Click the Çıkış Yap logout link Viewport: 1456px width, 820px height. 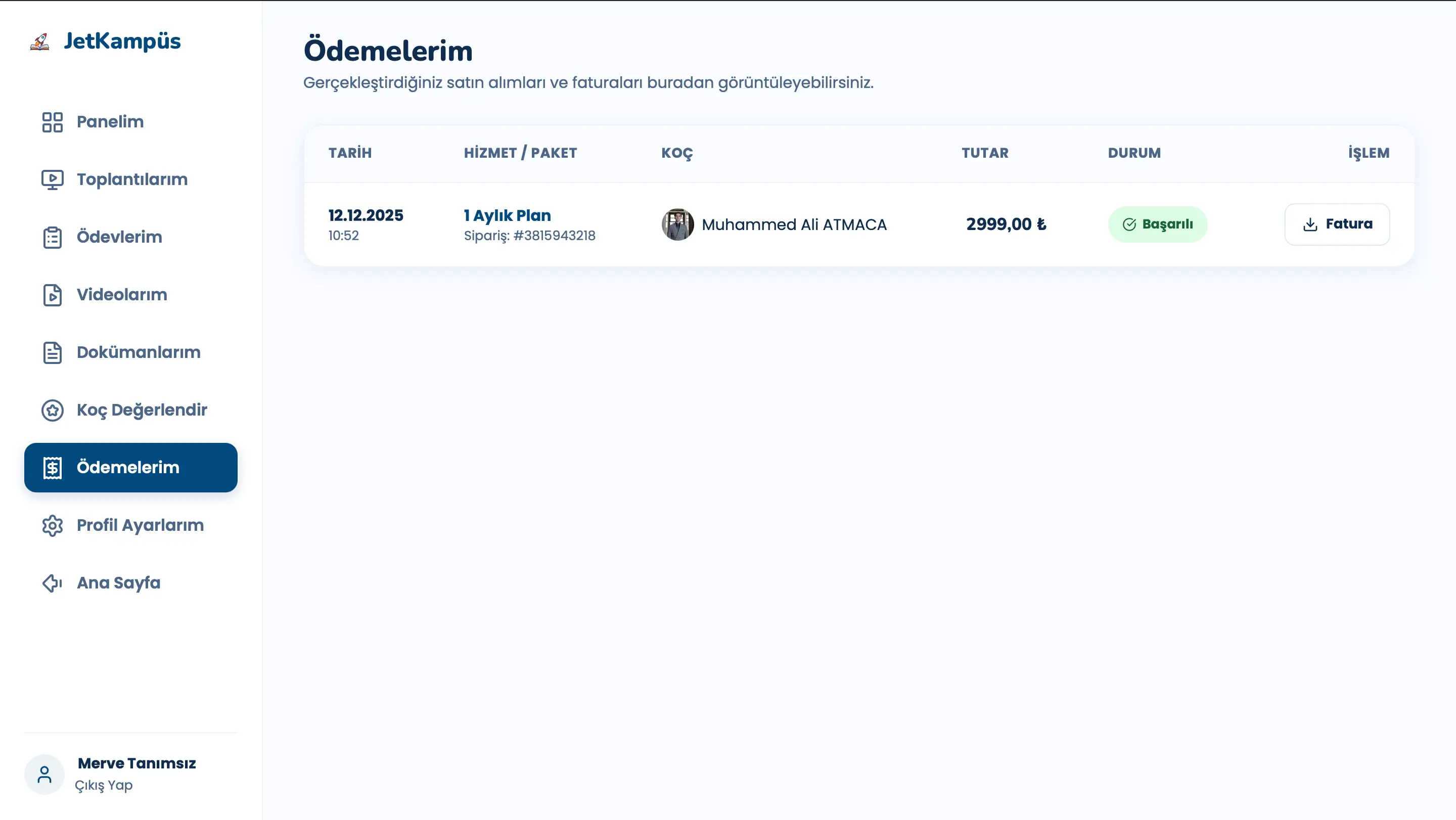coord(104,786)
